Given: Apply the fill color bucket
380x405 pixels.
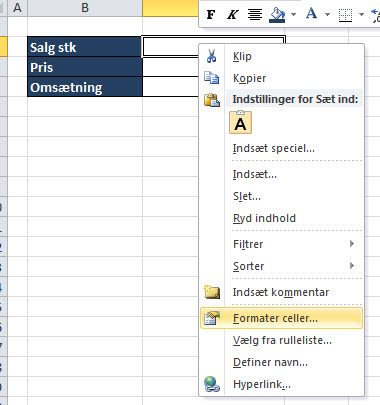Looking at the screenshot, I should click(277, 15).
